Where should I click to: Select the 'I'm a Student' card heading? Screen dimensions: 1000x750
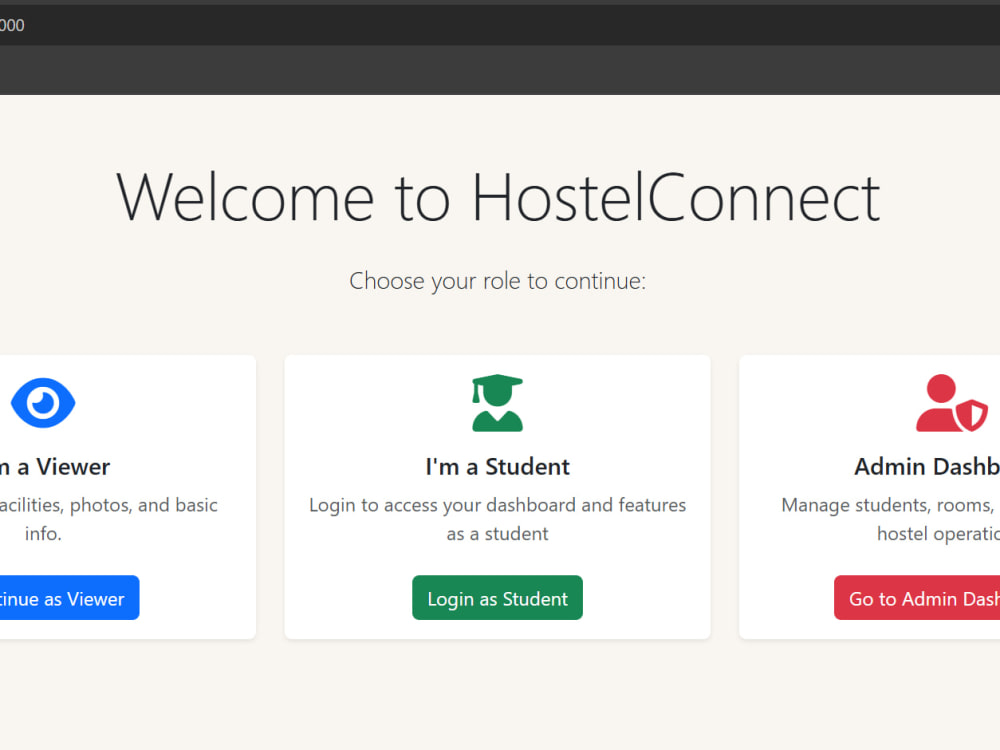click(x=497, y=467)
